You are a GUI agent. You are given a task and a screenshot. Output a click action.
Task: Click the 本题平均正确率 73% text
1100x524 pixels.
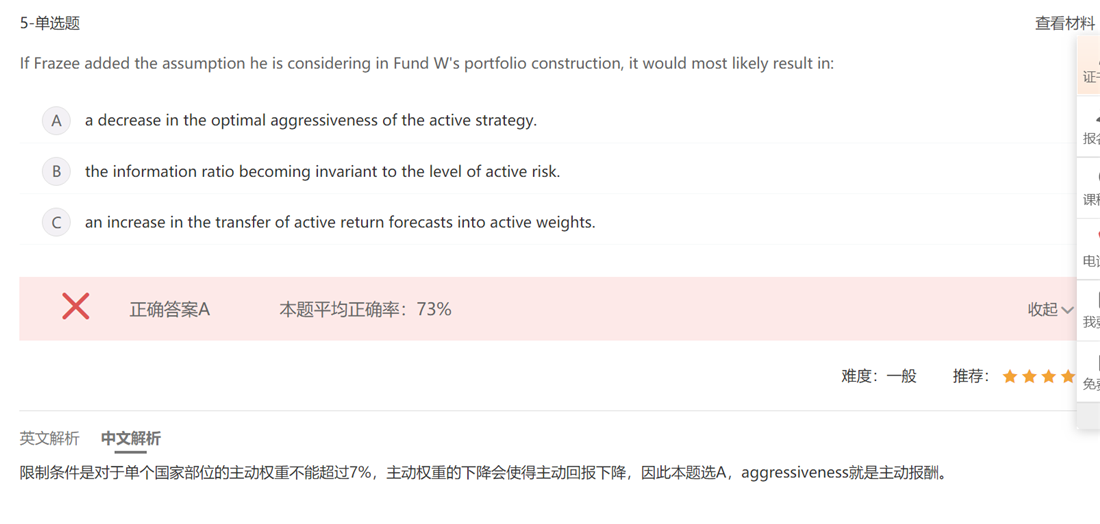365,310
